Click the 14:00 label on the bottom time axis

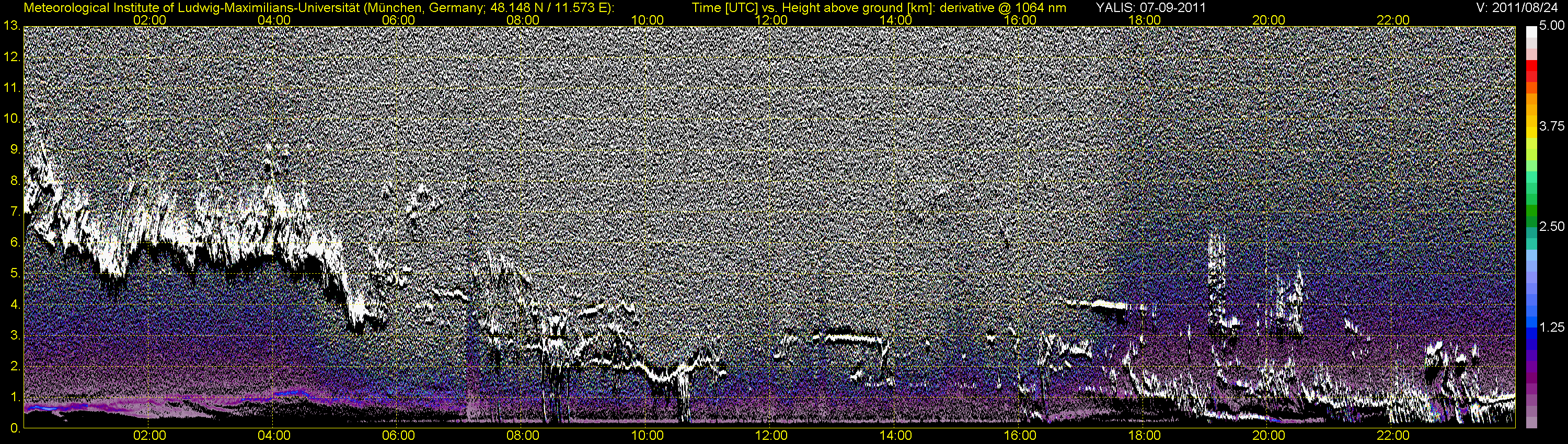896,436
